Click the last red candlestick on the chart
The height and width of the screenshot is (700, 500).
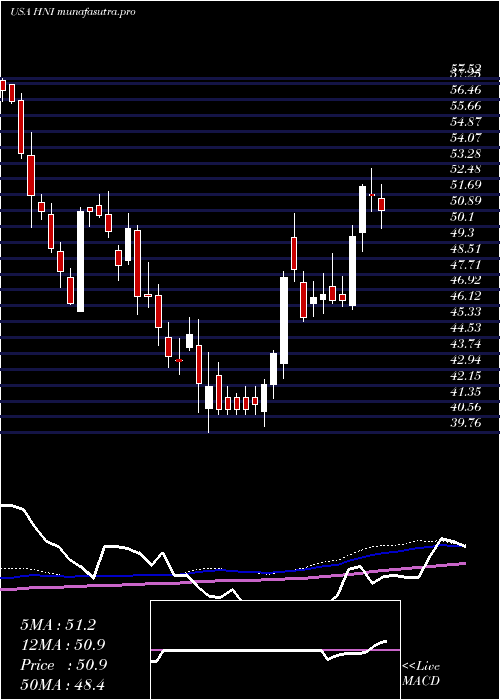[x=382, y=204]
